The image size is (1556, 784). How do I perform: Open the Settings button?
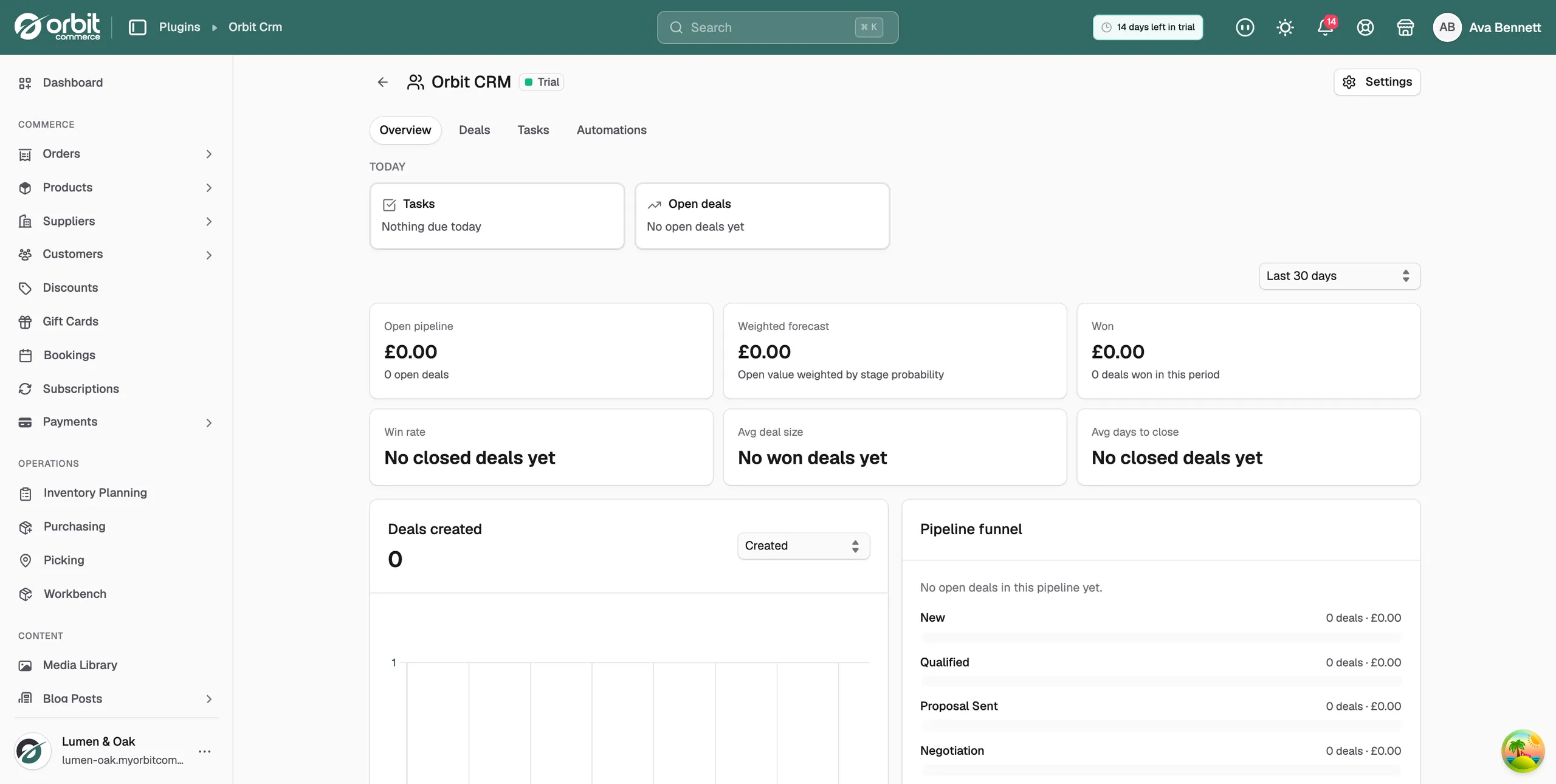click(x=1377, y=82)
